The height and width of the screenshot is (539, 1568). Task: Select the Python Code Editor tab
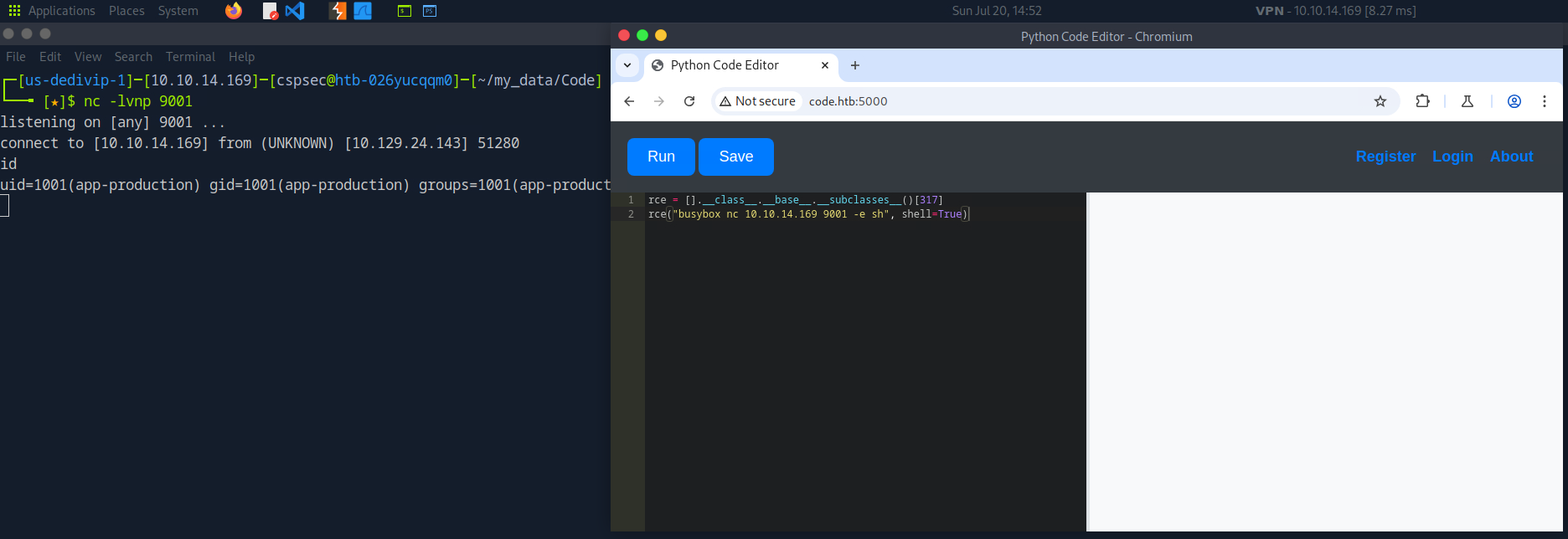tap(740, 65)
